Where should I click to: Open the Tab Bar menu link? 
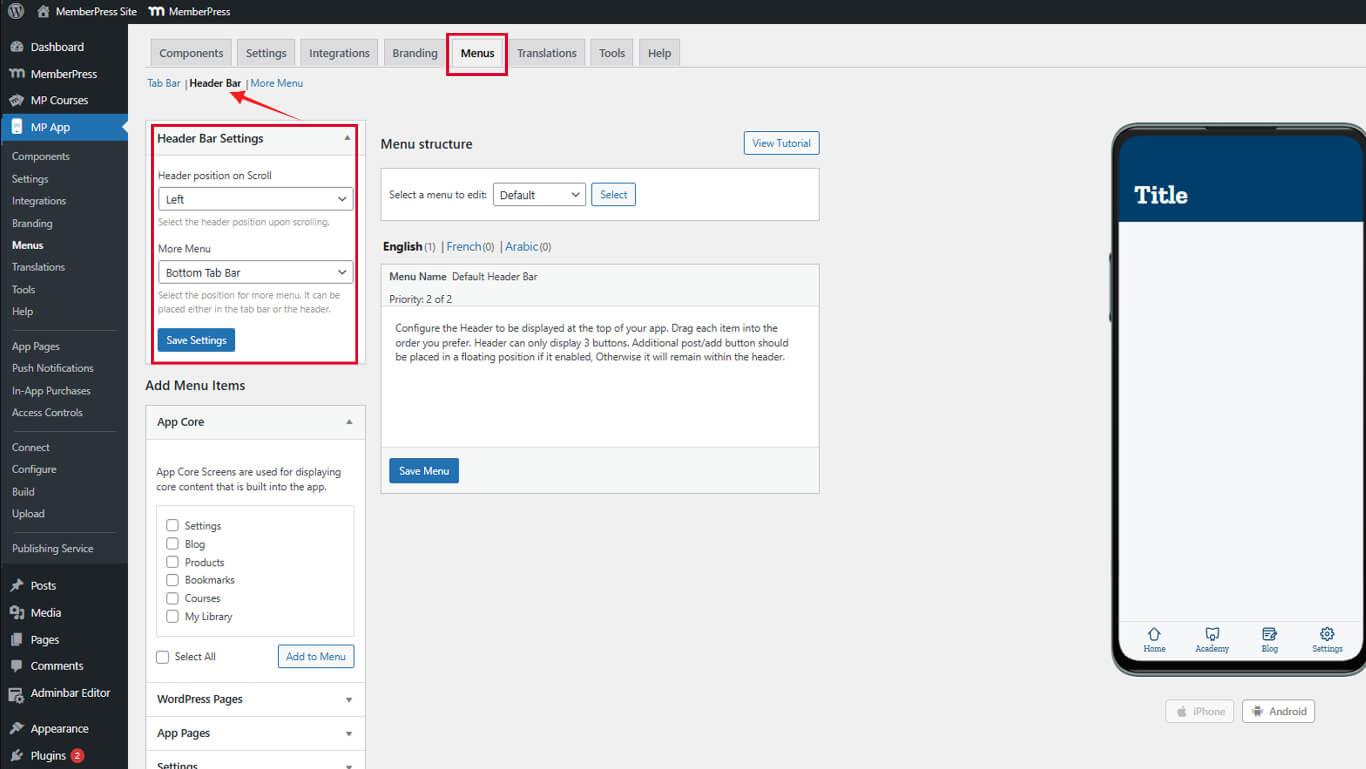coord(163,83)
